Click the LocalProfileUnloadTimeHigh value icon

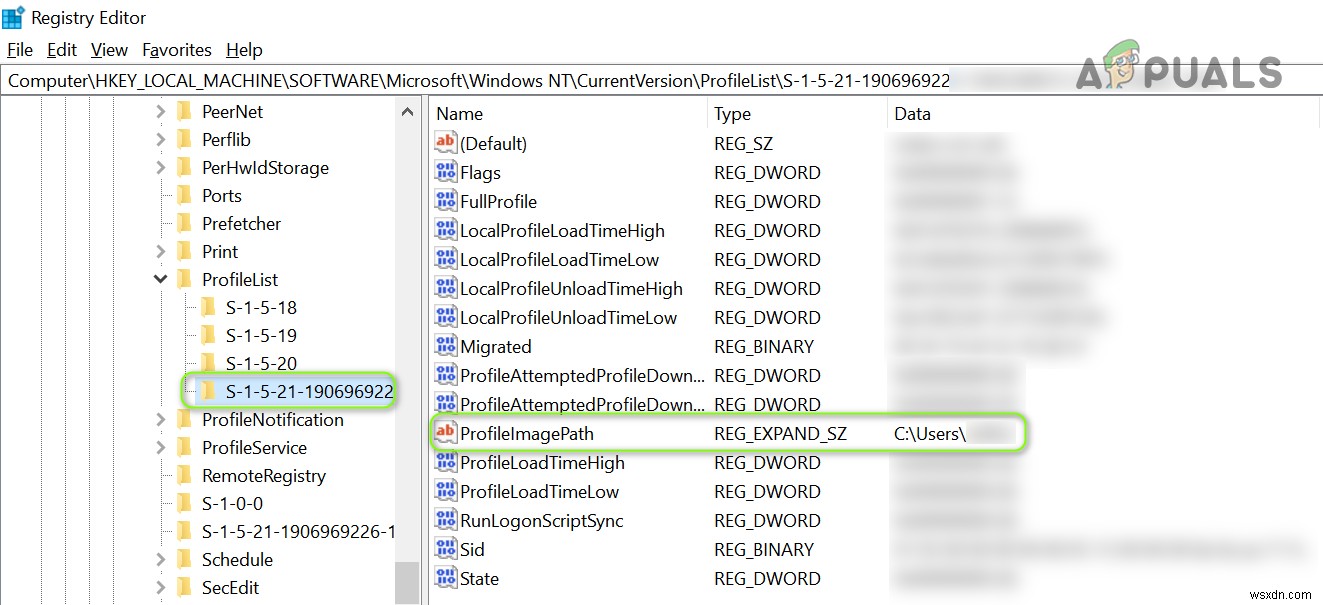[x=445, y=289]
